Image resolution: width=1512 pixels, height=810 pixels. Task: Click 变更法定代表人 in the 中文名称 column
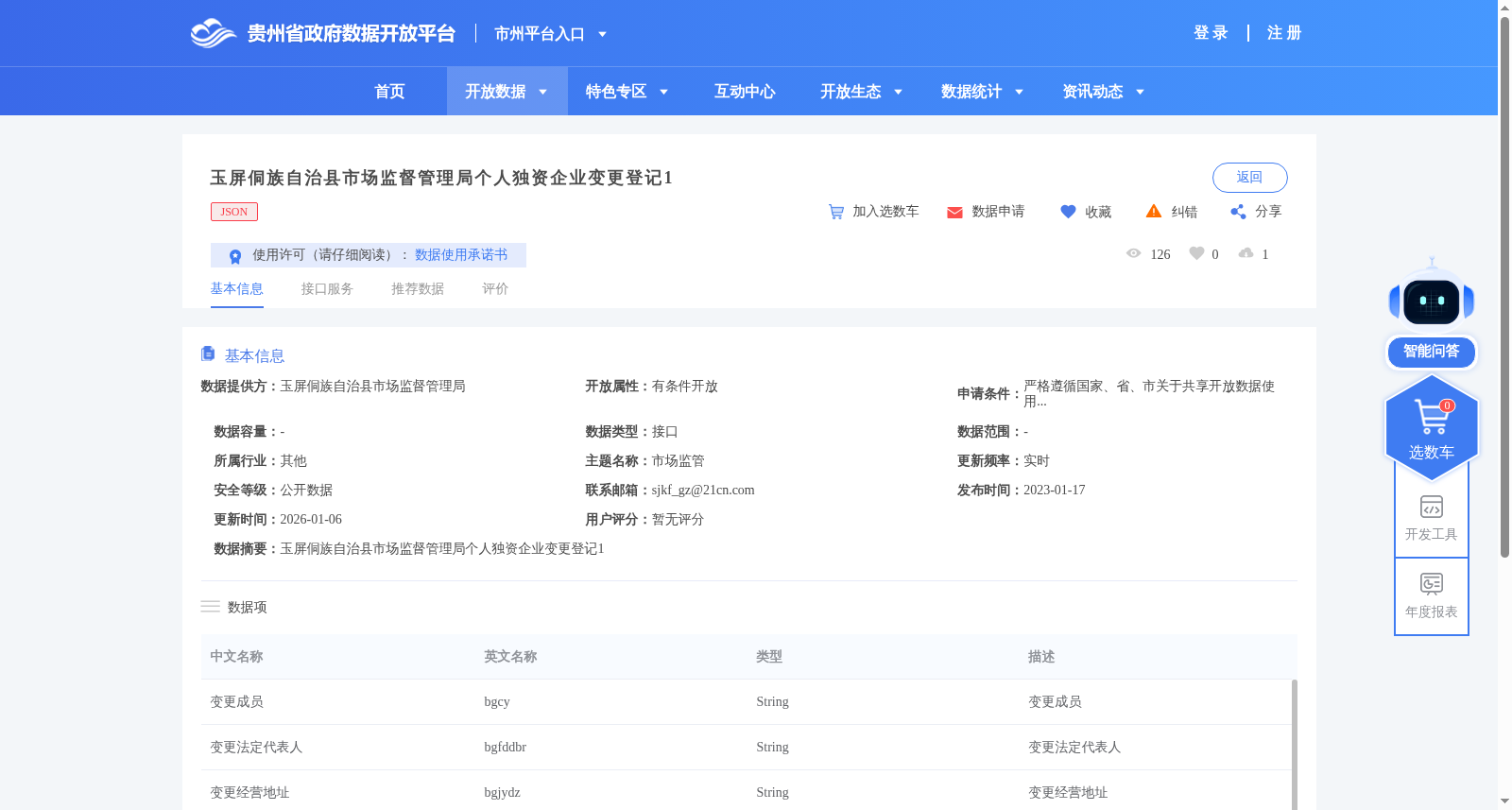[x=256, y=748]
